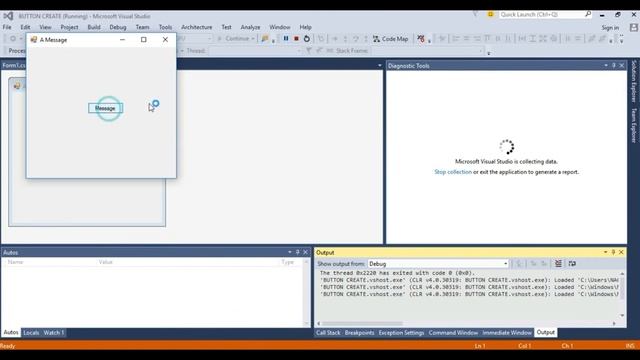The width and height of the screenshot is (640, 360).
Task: Click the Name column header in Autos
Action: [15, 262]
